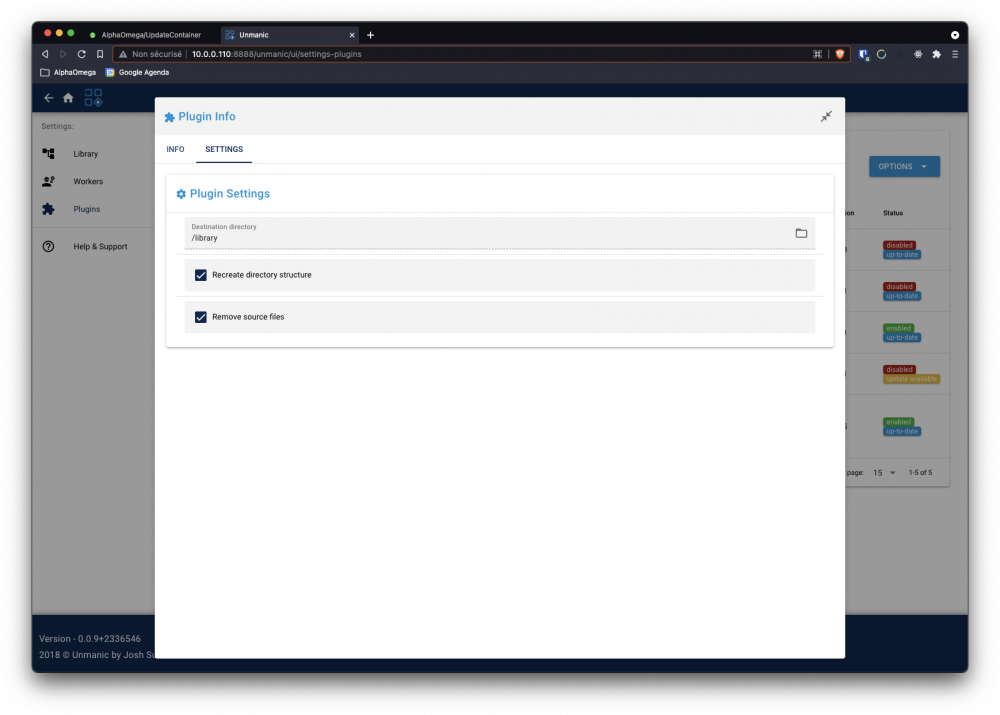The image size is (1000, 715).
Task: Click the 1-5 of 5 pagination text
Action: tap(920, 473)
